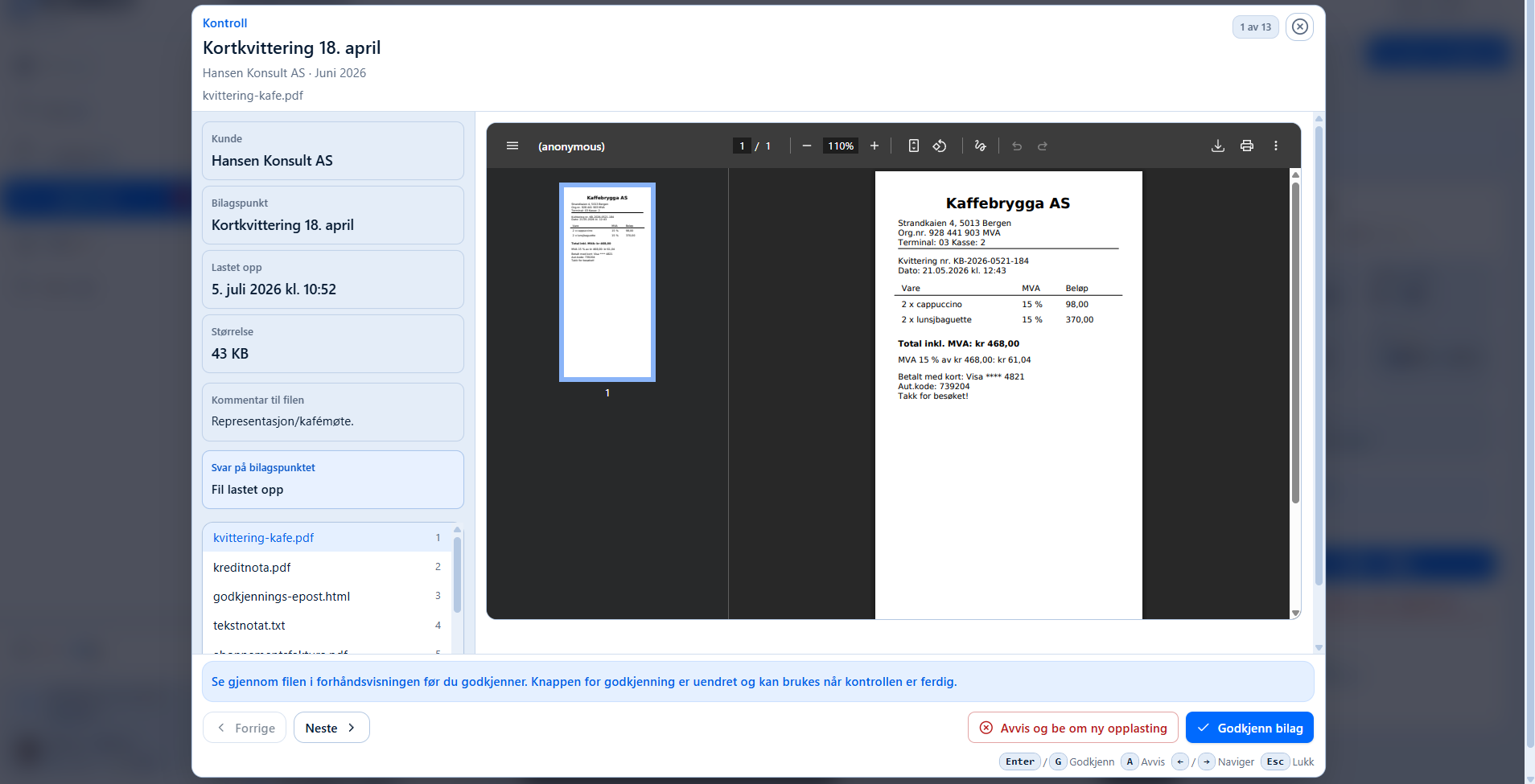The height and width of the screenshot is (784, 1535).
Task: Click the Kvittering nr. KB-2026-0521-184 line
Action: point(963,261)
